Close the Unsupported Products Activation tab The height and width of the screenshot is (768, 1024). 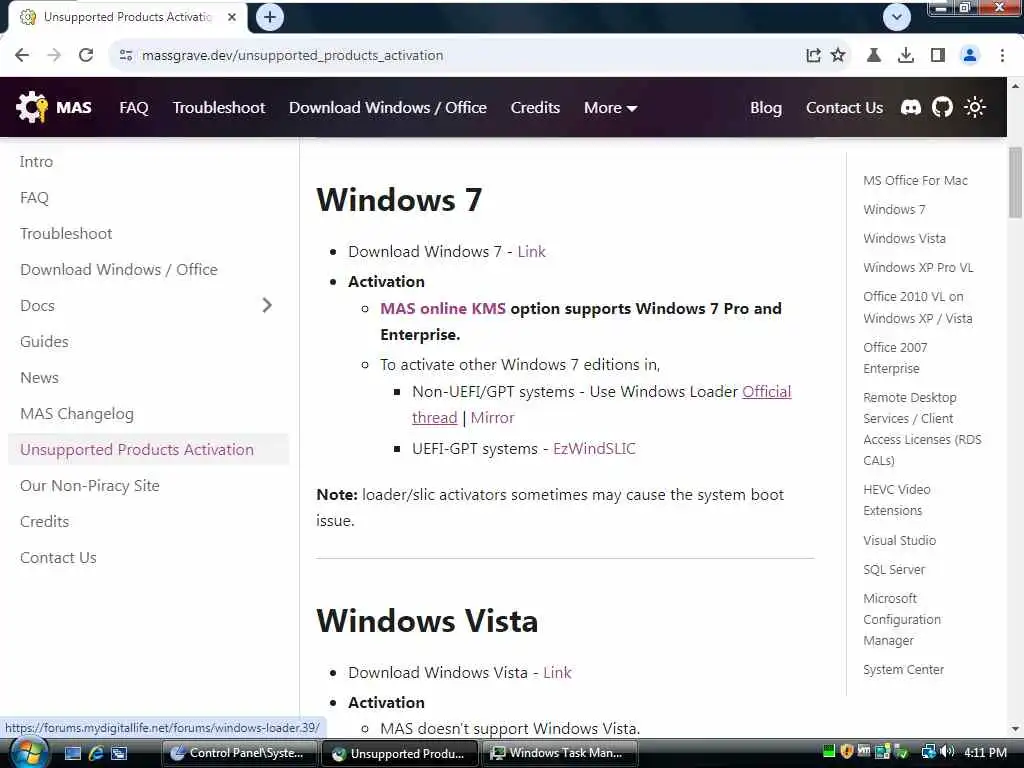pyautogui.click(x=232, y=17)
